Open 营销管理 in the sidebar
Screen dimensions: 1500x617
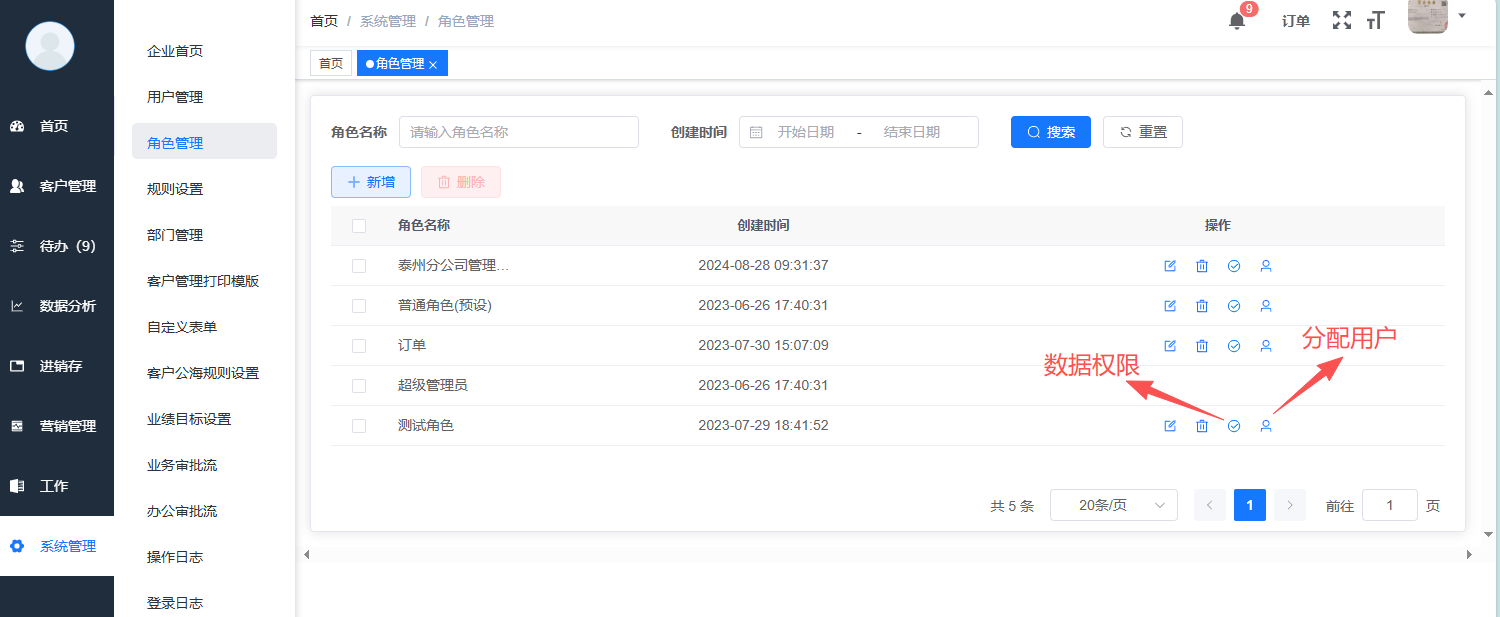[57, 426]
